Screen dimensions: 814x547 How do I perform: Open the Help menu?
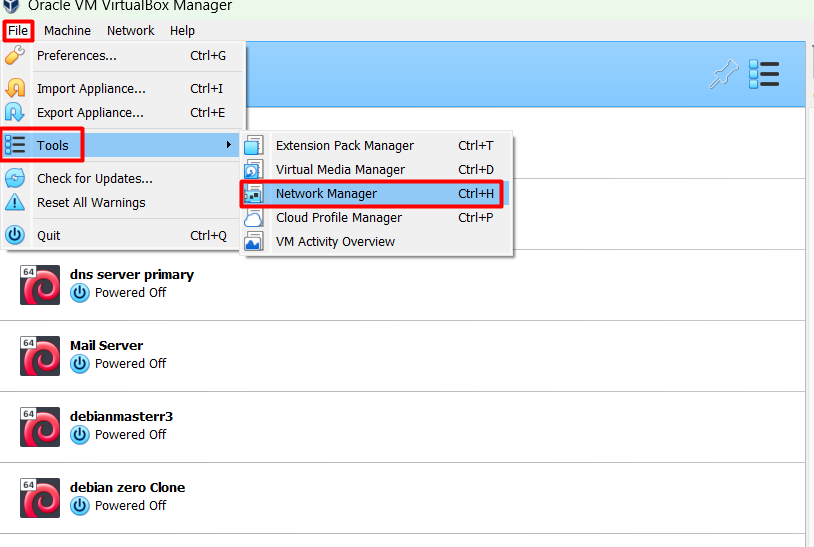[x=182, y=31]
